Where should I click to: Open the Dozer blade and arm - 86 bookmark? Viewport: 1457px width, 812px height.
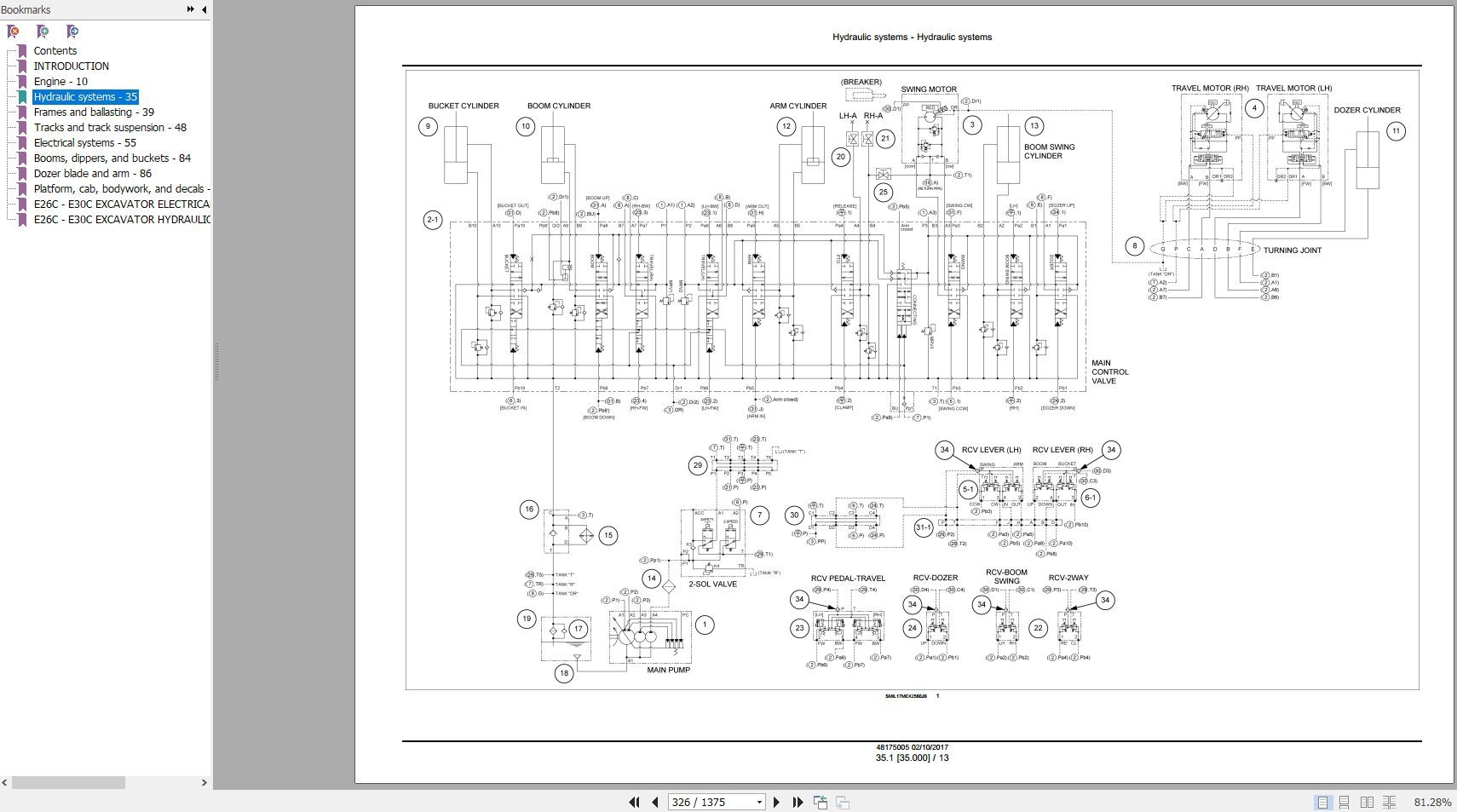(94, 173)
